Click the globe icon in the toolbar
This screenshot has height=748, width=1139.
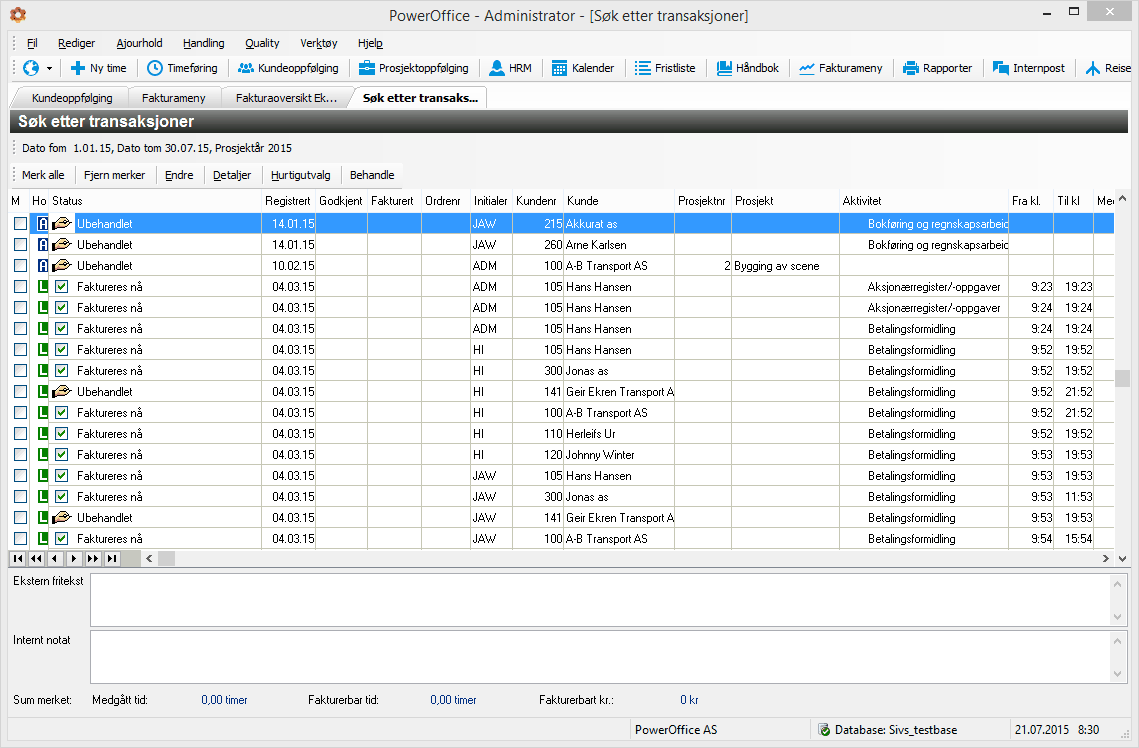[x=31, y=68]
